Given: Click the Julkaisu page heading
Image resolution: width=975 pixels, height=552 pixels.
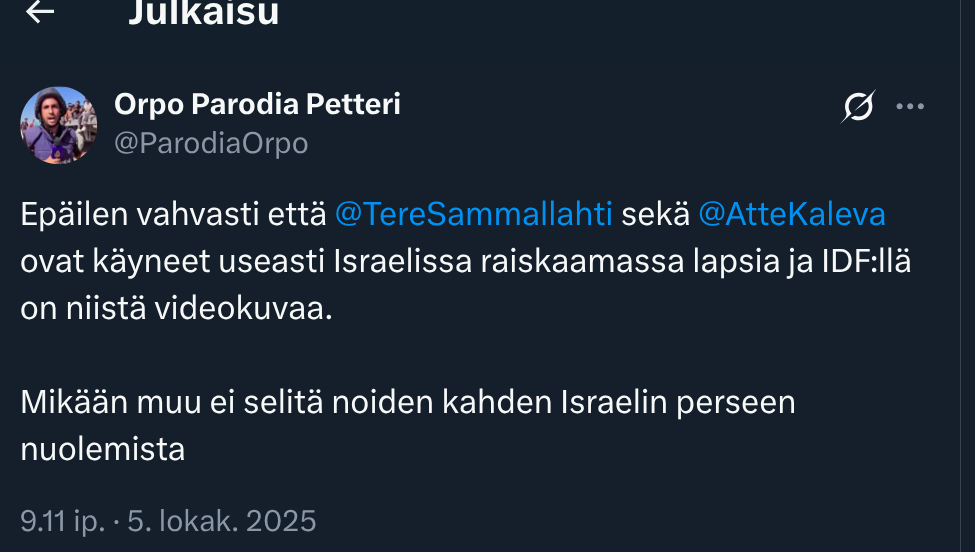Looking at the screenshot, I should coord(203,13).
